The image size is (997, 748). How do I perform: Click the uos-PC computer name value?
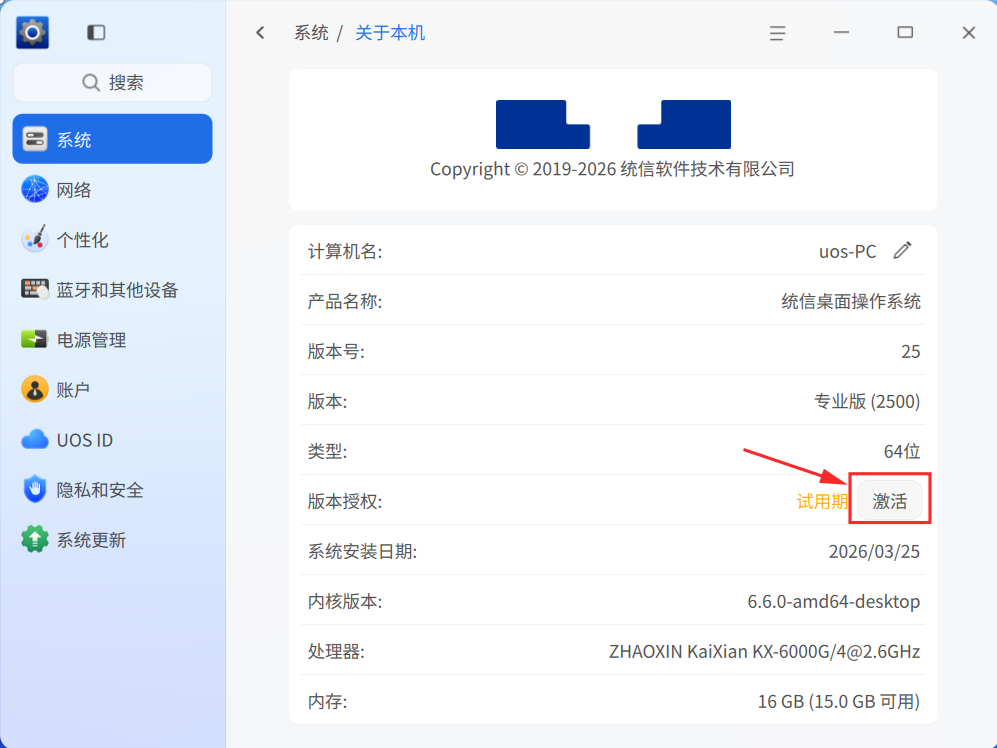848,251
